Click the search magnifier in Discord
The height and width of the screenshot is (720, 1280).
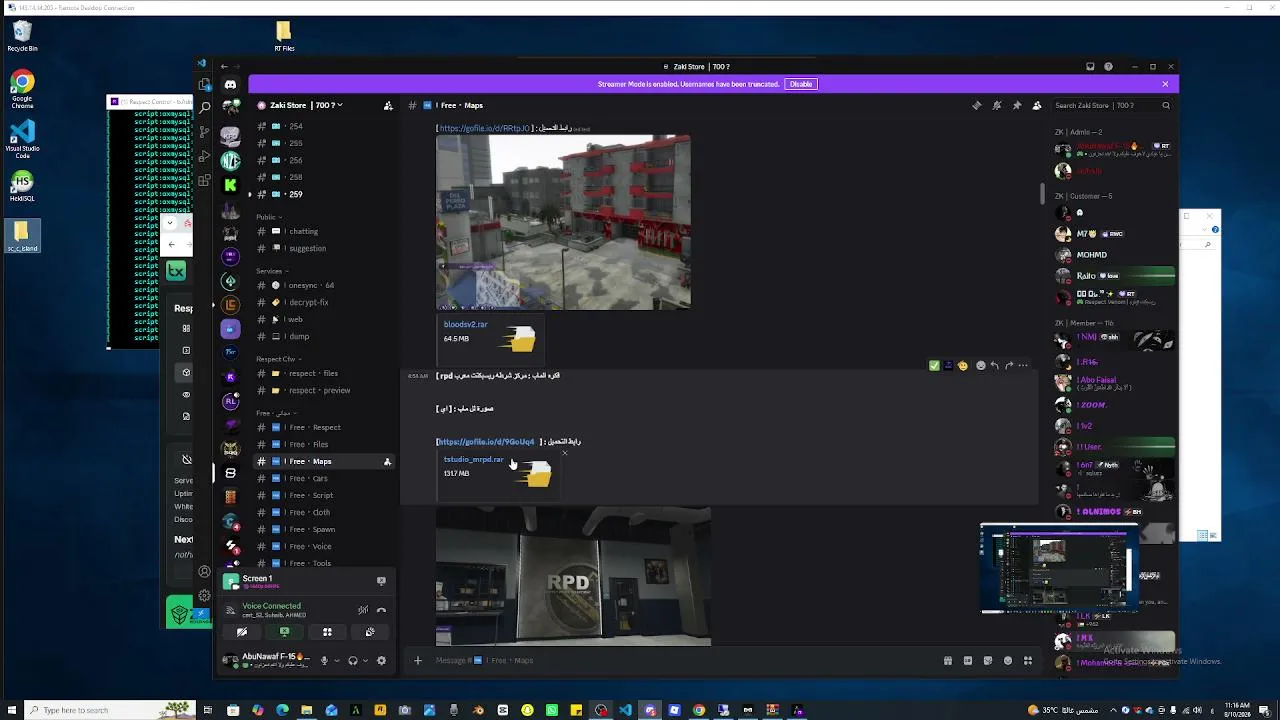[1165, 105]
